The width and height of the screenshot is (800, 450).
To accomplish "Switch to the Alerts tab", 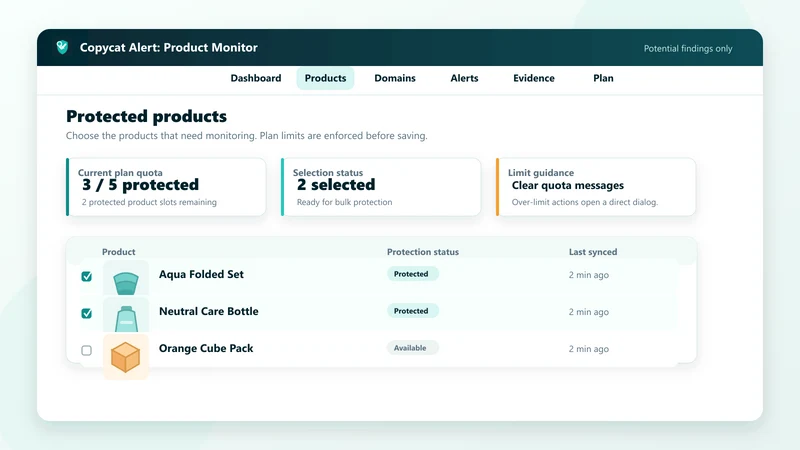I will pos(464,78).
